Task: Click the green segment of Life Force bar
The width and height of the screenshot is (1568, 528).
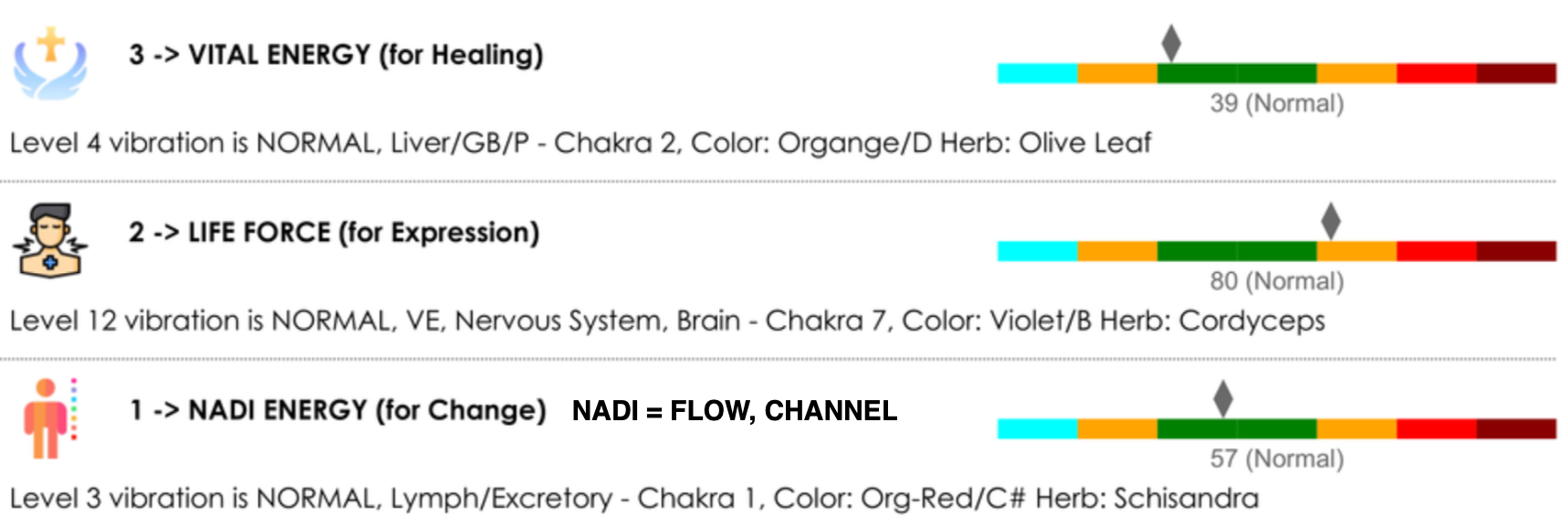Action: pyautogui.click(x=1237, y=251)
